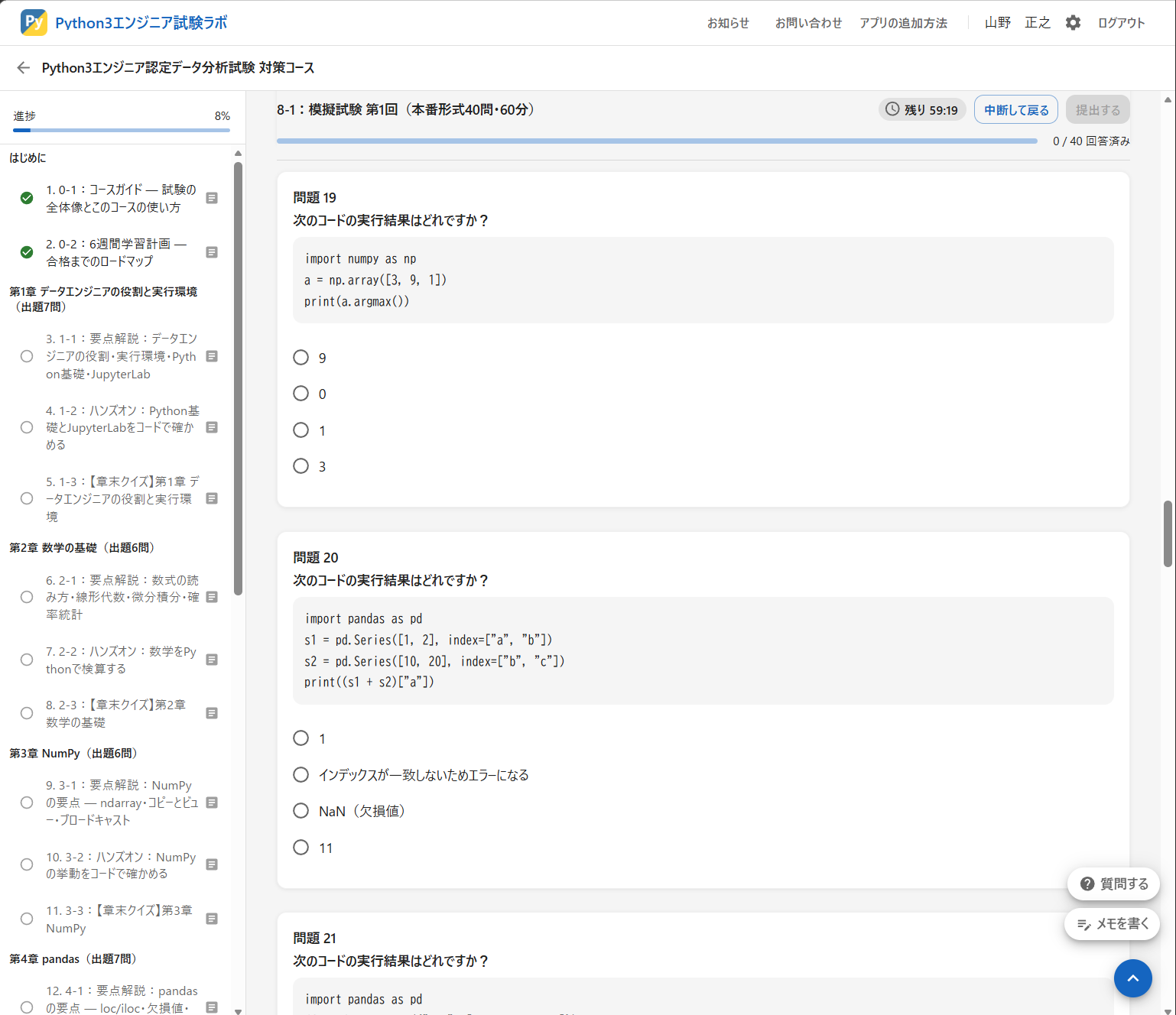This screenshot has height=1015, width=1176.
Task: Click the 0 / 40 回答済み counter
Action: coord(1091,141)
